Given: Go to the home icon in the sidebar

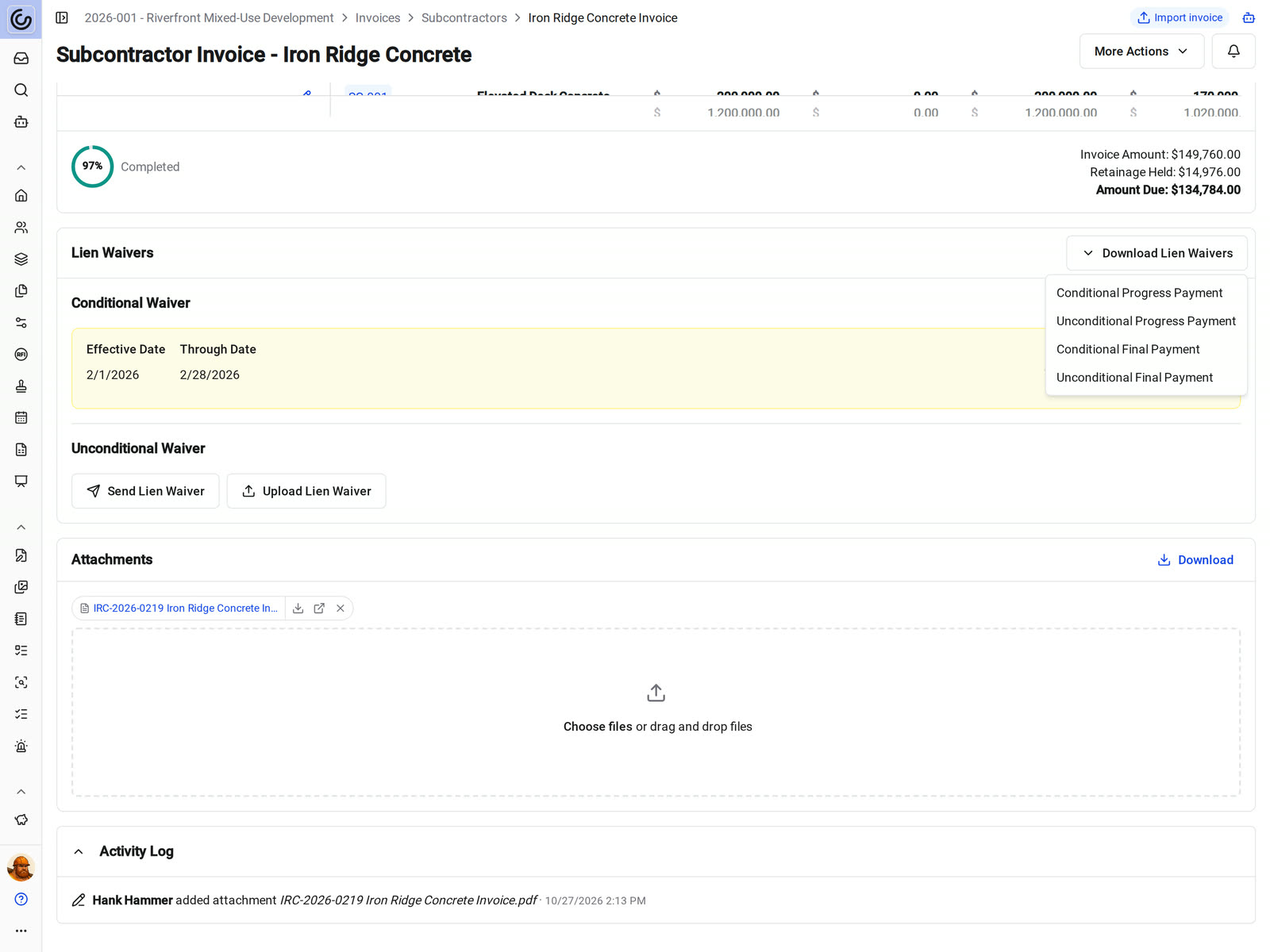Looking at the screenshot, I should click(x=21, y=196).
